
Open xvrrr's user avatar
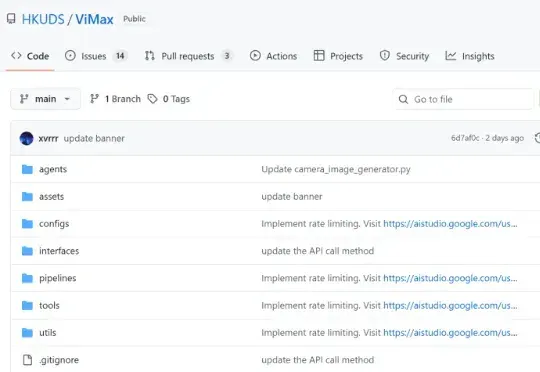point(27,138)
